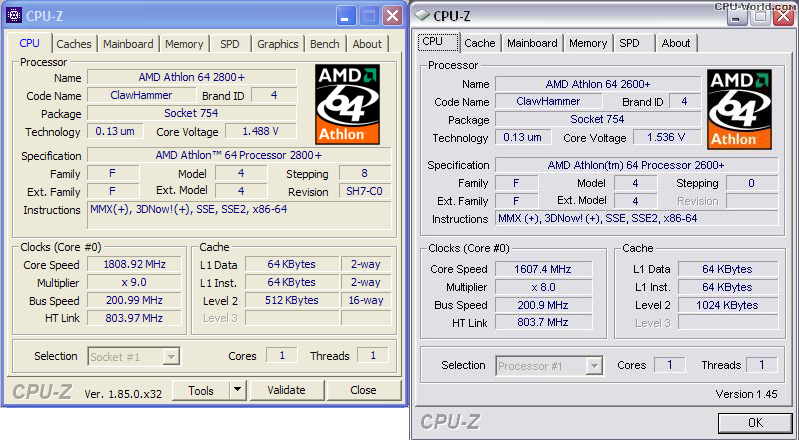Click Core Speed value 1607.4 MHz
The image size is (799, 440).
[543, 269]
